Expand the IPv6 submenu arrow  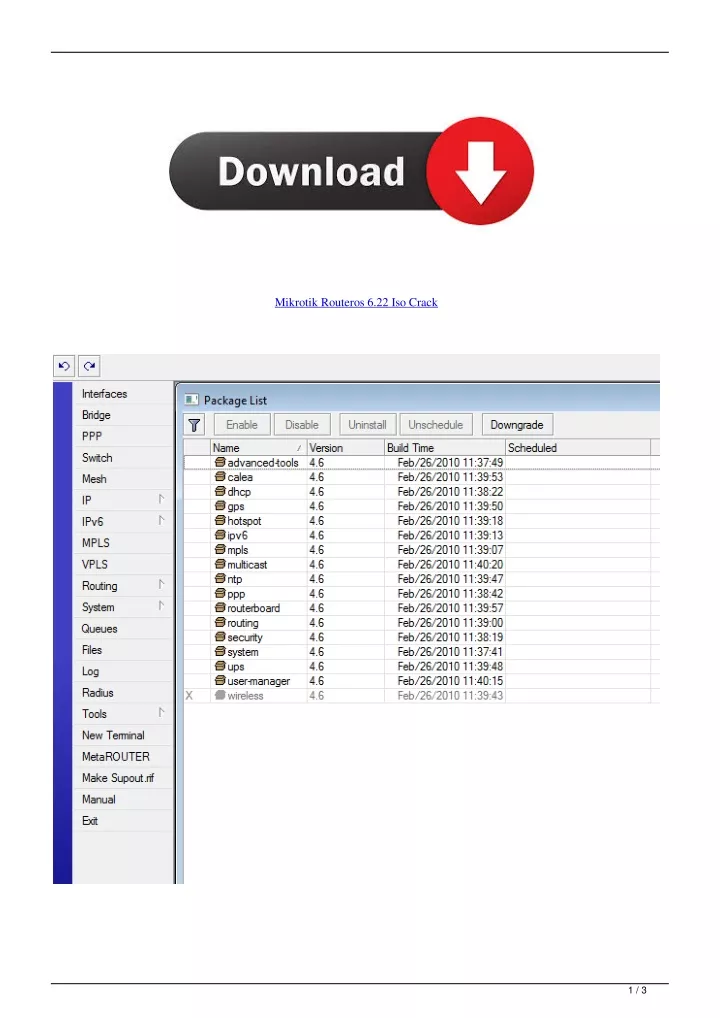[161, 521]
